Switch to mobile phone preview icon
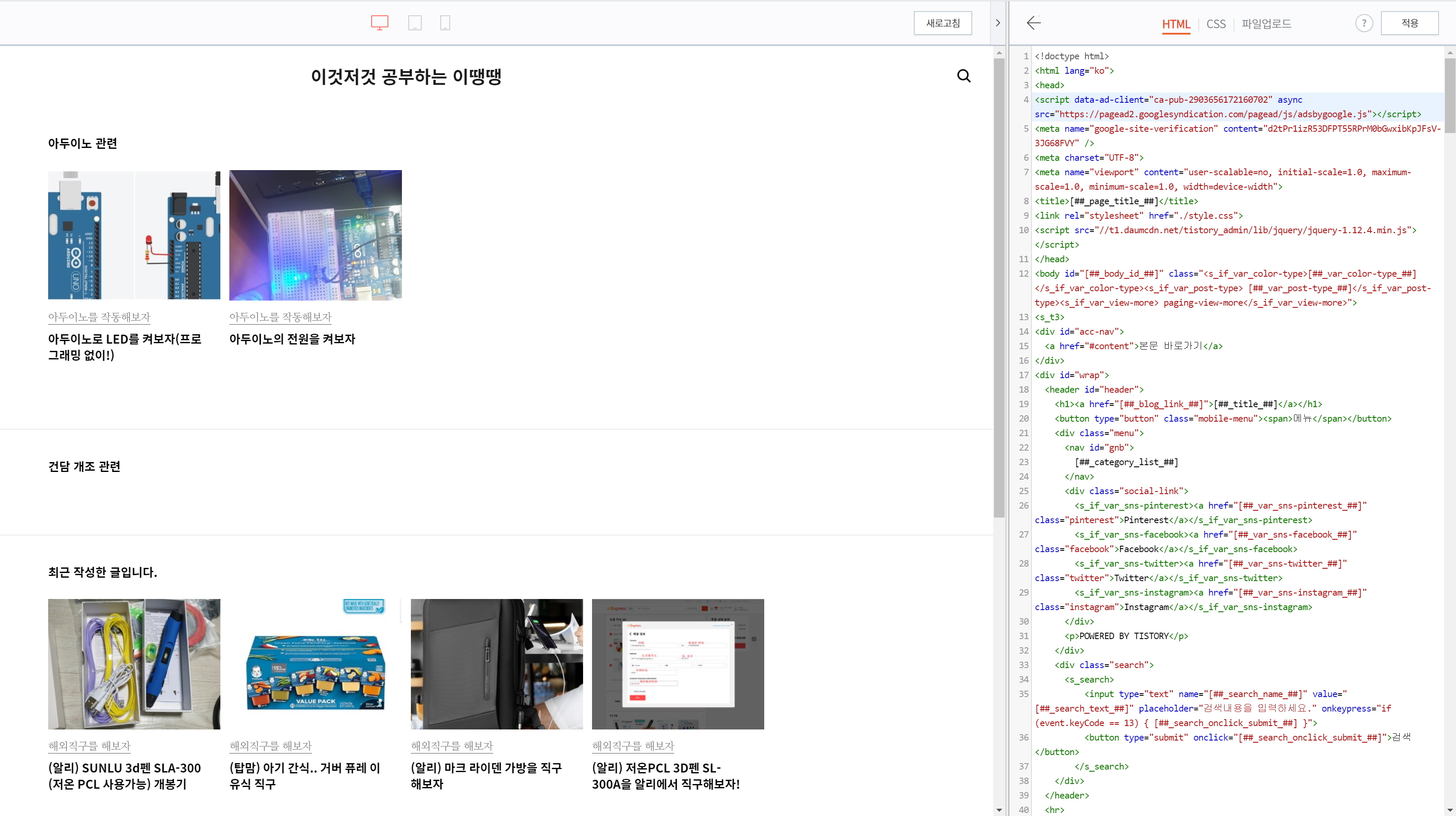Screen dimensions: 1456x816 (445, 23)
